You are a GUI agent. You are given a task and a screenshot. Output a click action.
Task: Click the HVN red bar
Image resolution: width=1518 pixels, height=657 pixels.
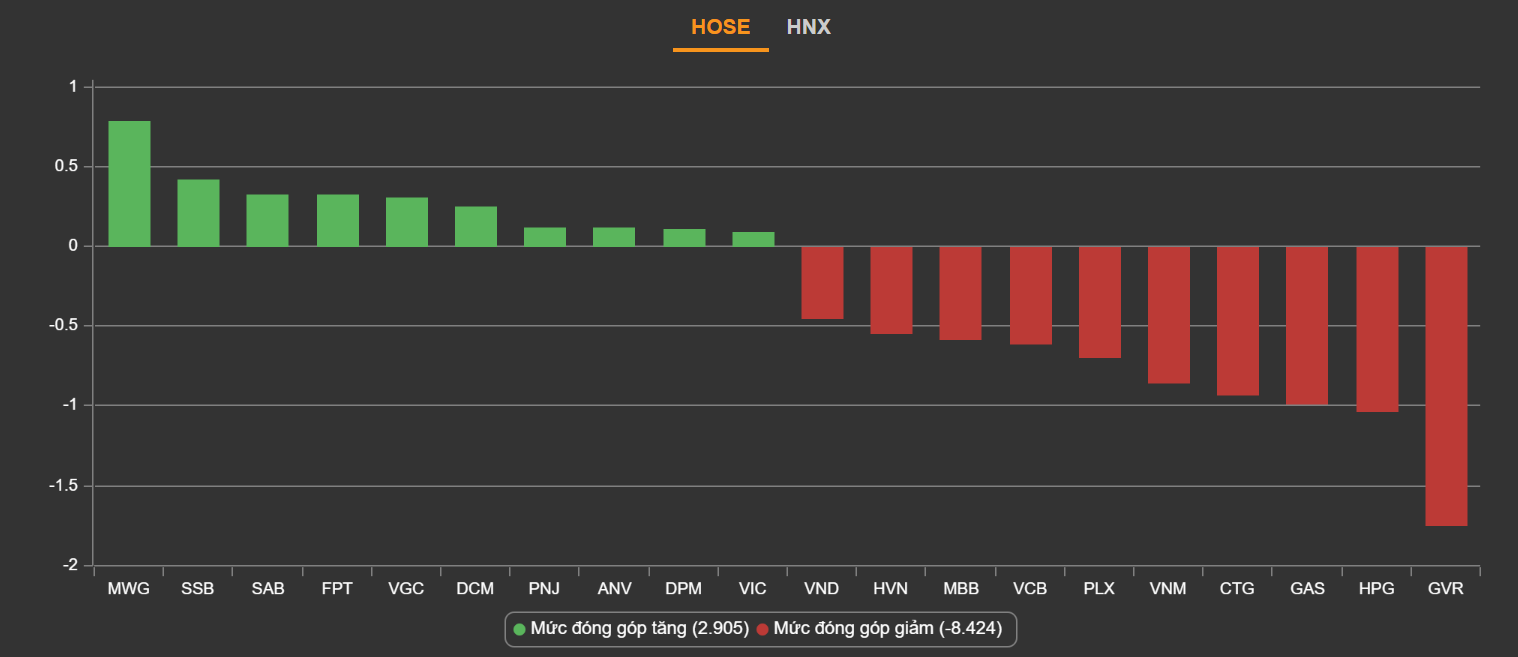pos(891,290)
